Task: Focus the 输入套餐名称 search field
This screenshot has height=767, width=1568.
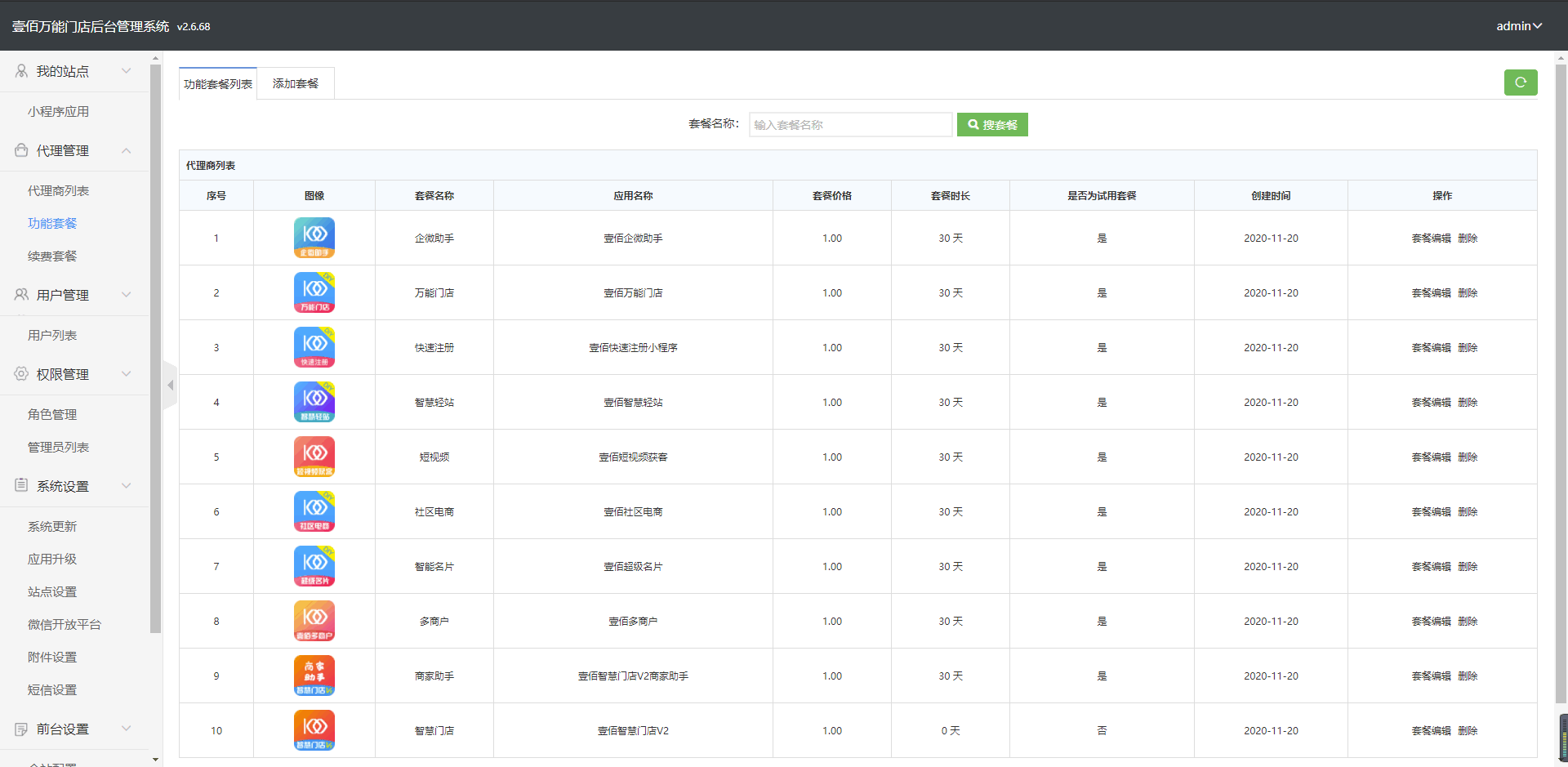Action: tap(850, 124)
